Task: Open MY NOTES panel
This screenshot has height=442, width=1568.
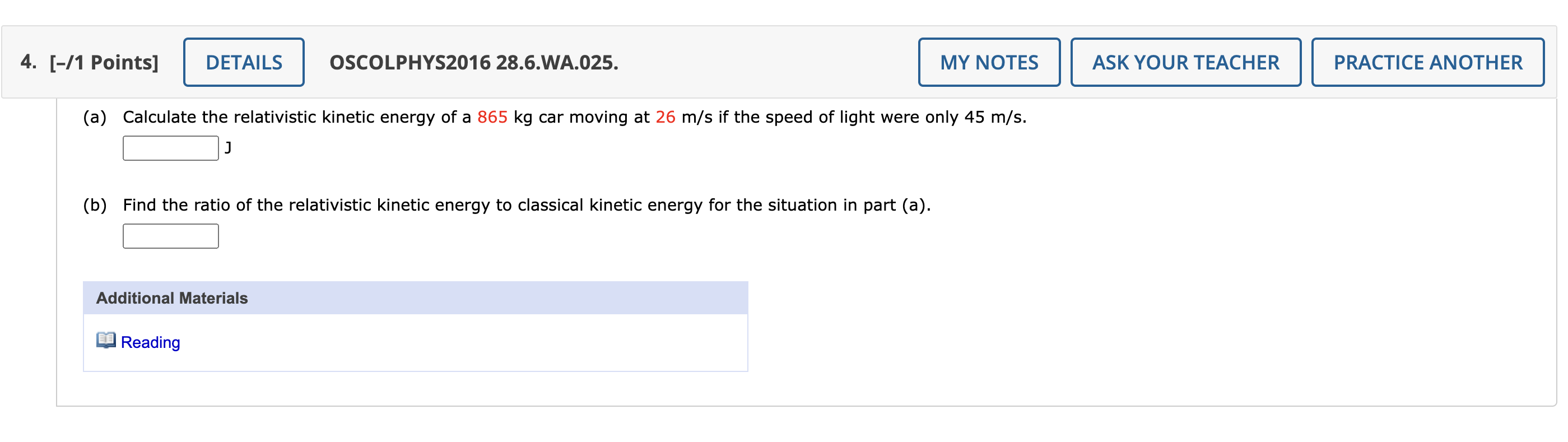Action: click(989, 62)
